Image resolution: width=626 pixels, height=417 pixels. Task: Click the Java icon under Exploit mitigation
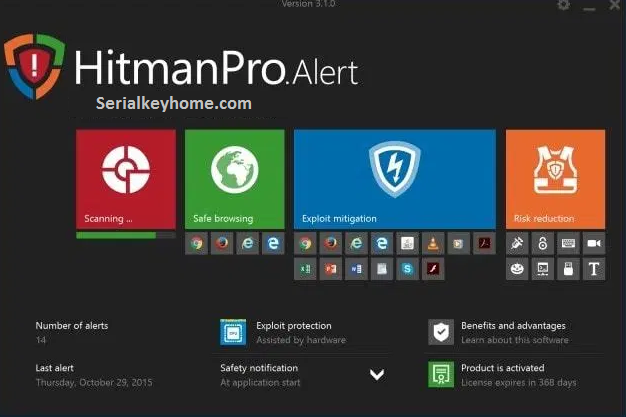coord(408,243)
